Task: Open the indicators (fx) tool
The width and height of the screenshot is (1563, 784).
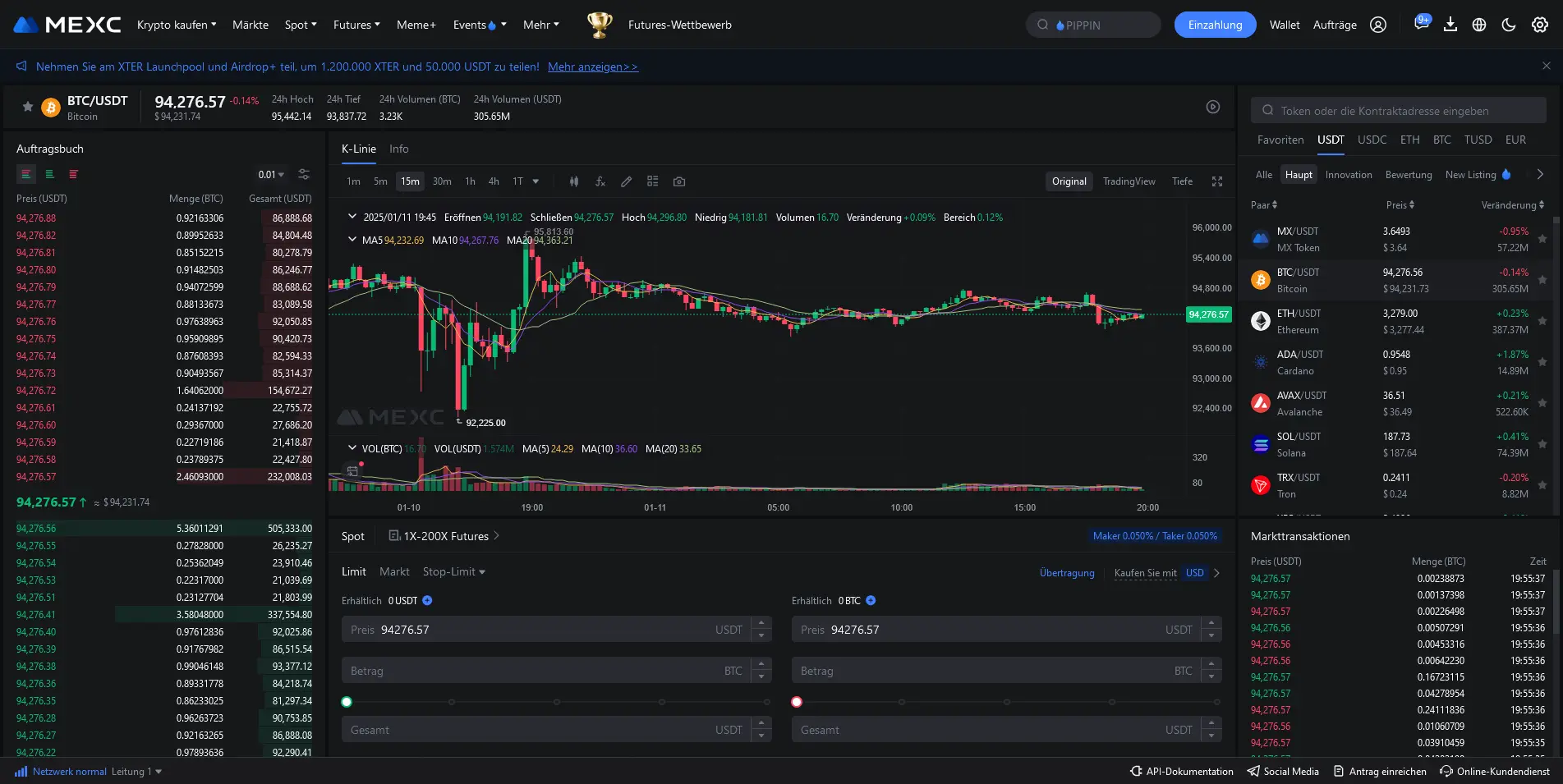Action: tap(600, 181)
